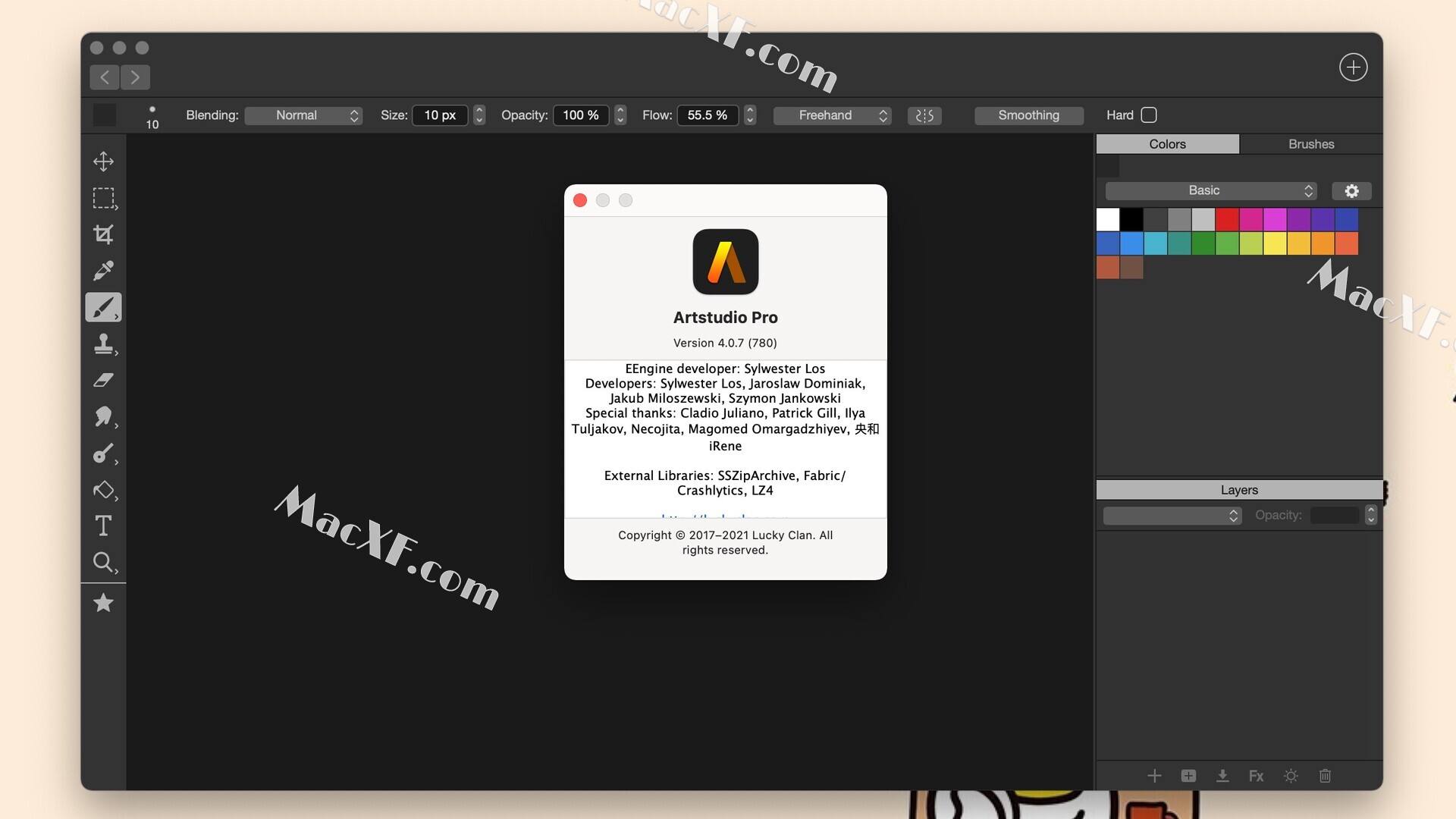Click the Size input field
Screen dimensions: 1456x819
coord(440,115)
